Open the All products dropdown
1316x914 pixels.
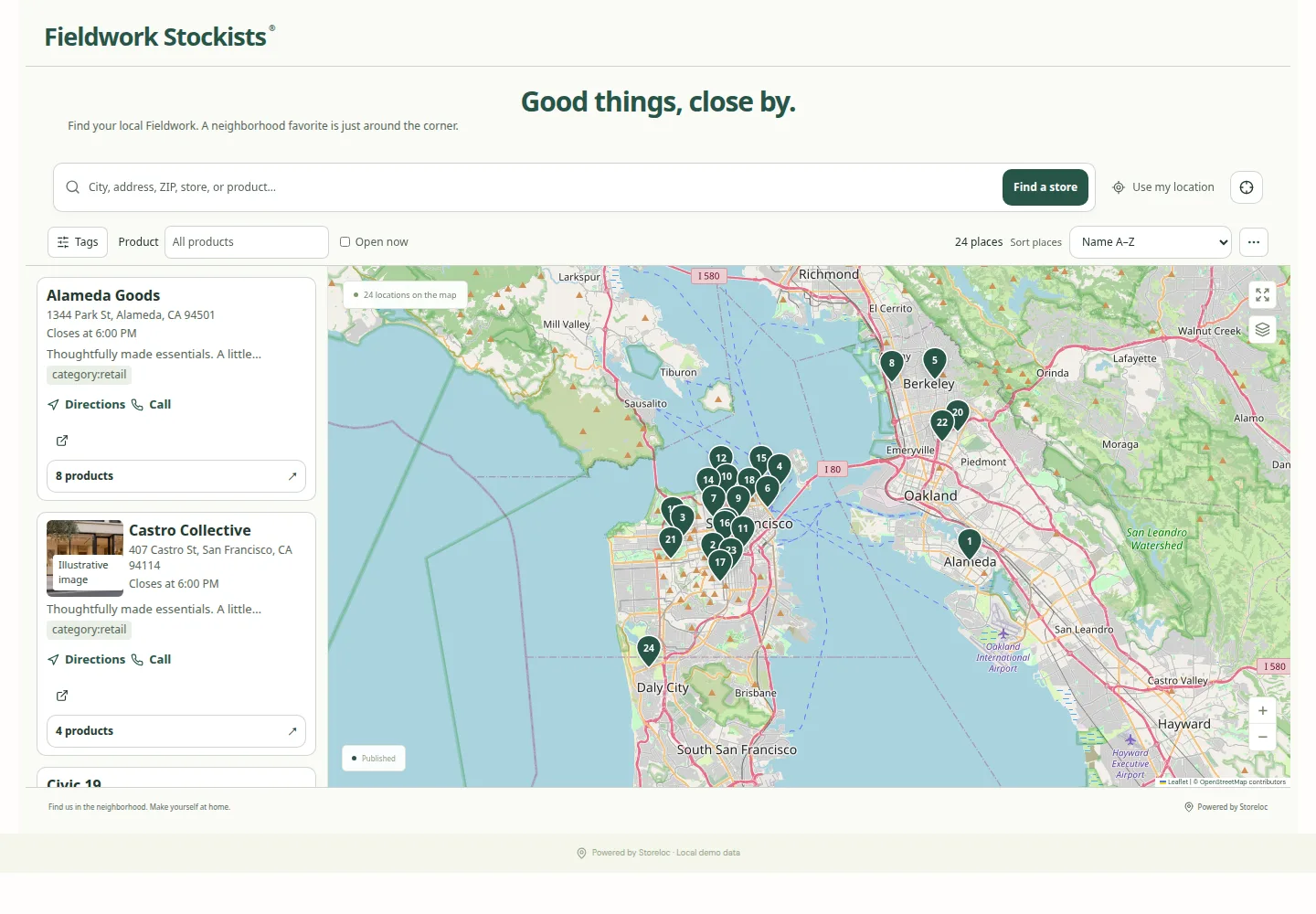247,242
